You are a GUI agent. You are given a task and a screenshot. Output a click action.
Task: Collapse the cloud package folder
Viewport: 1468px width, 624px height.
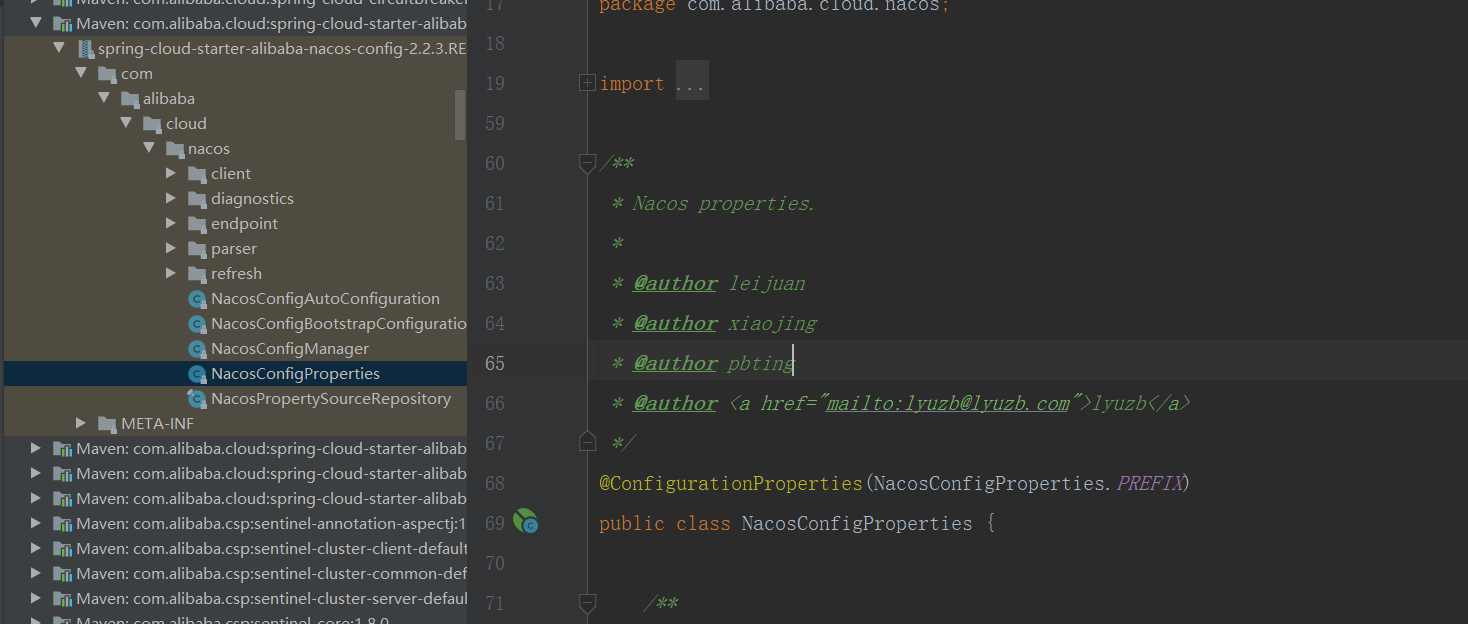point(126,124)
